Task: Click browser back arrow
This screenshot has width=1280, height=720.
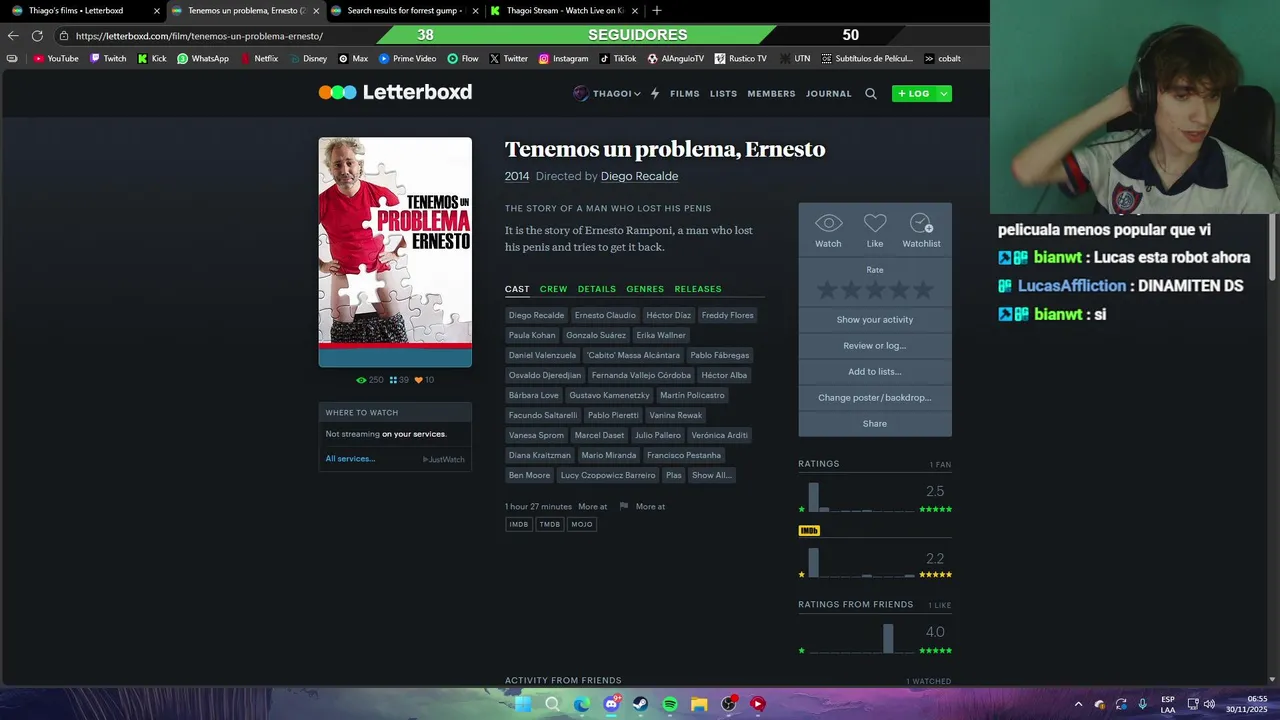Action: [13, 35]
